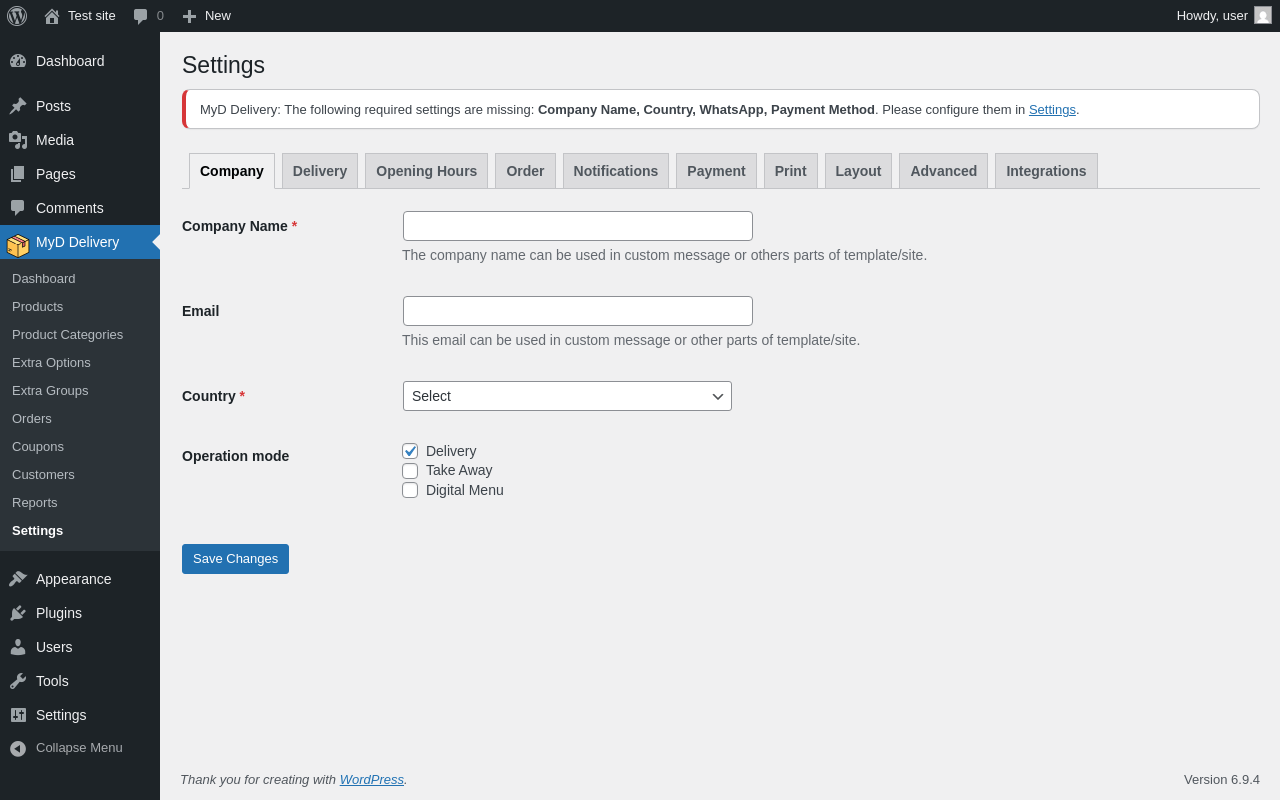Open the Country select dropdown
This screenshot has height=800, width=1280.
coord(567,396)
